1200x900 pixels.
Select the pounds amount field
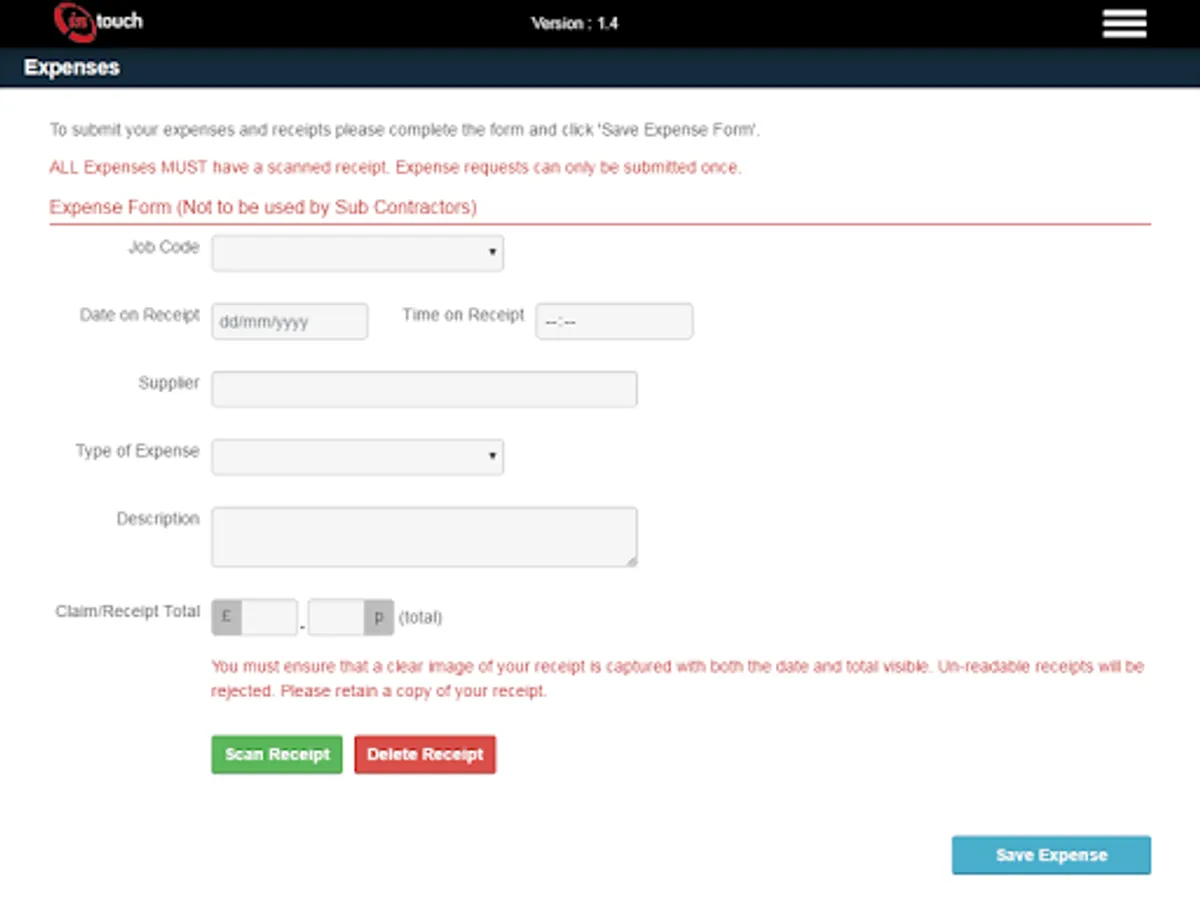point(269,617)
